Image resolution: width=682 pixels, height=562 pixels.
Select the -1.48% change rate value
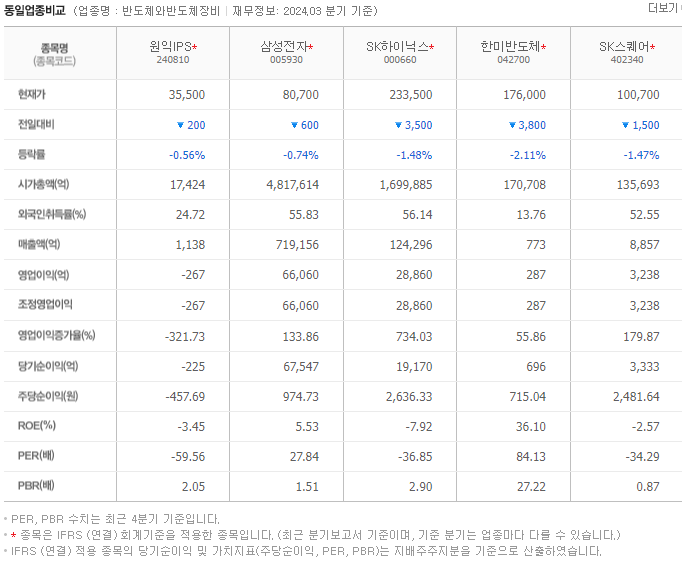point(414,155)
